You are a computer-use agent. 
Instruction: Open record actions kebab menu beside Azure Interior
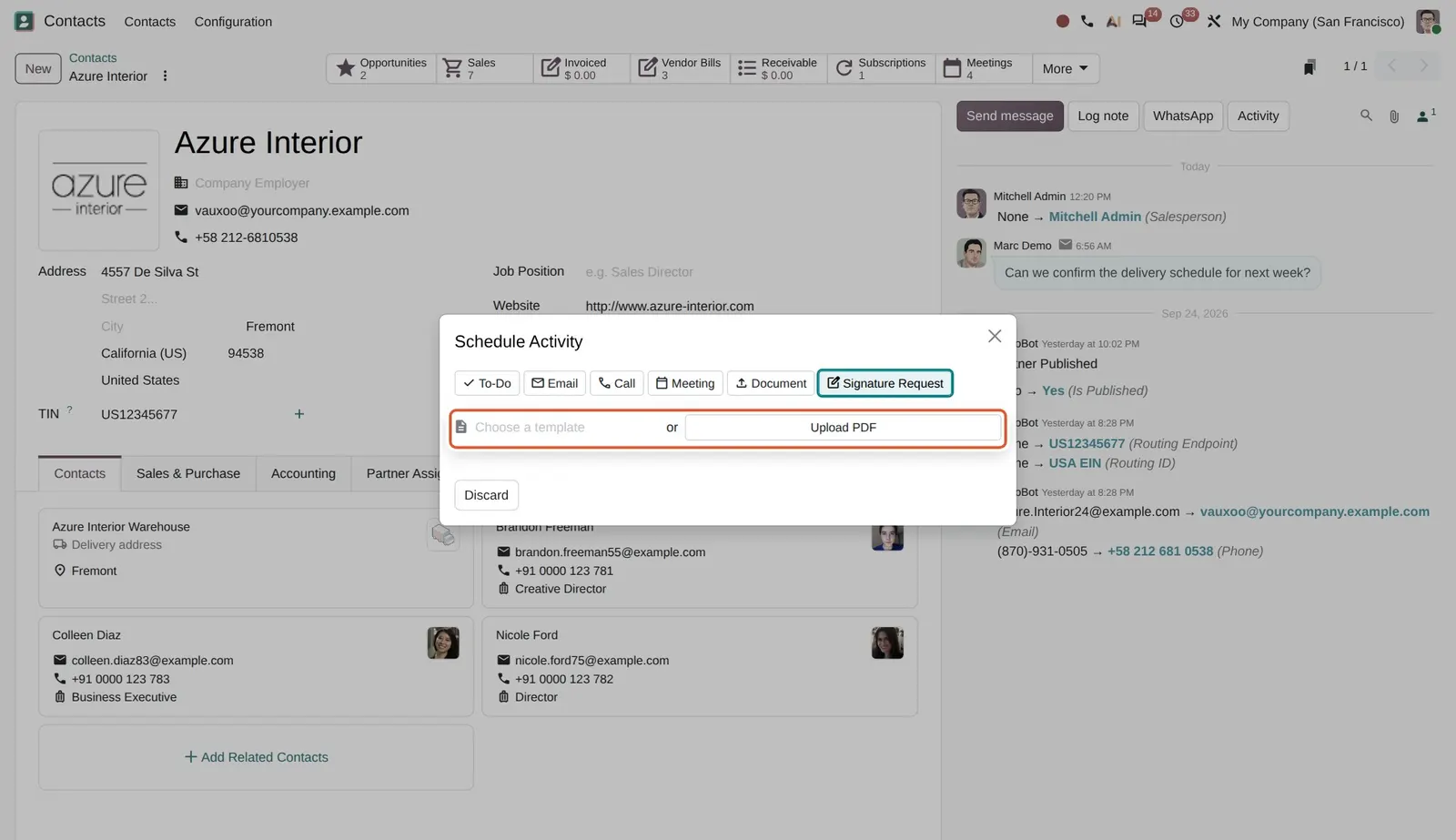(x=165, y=76)
